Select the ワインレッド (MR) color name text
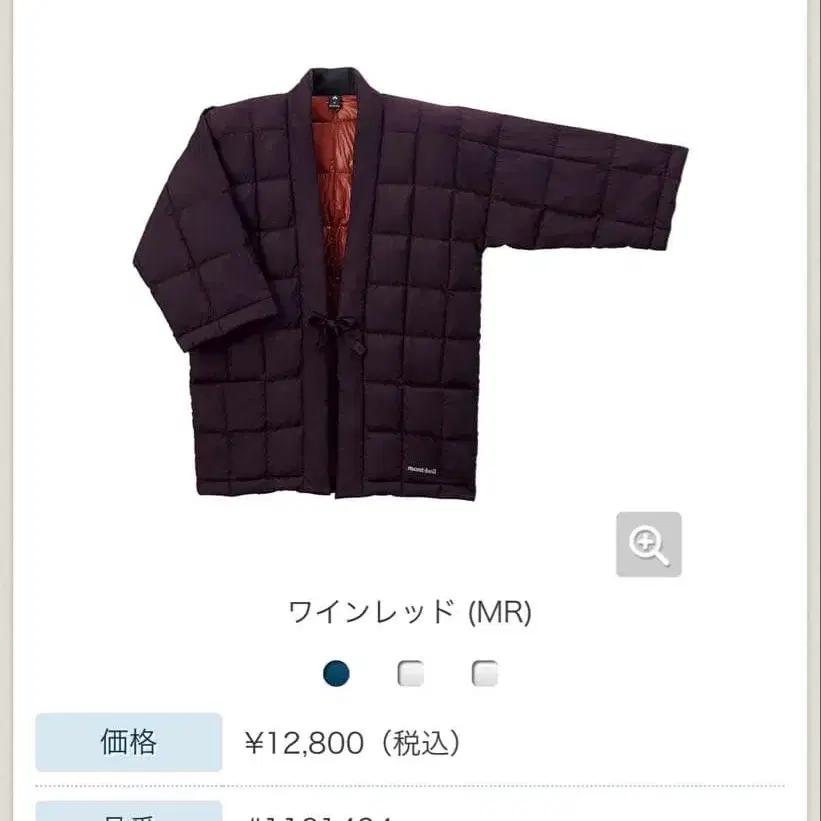The height and width of the screenshot is (821, 821). (410, 612)
